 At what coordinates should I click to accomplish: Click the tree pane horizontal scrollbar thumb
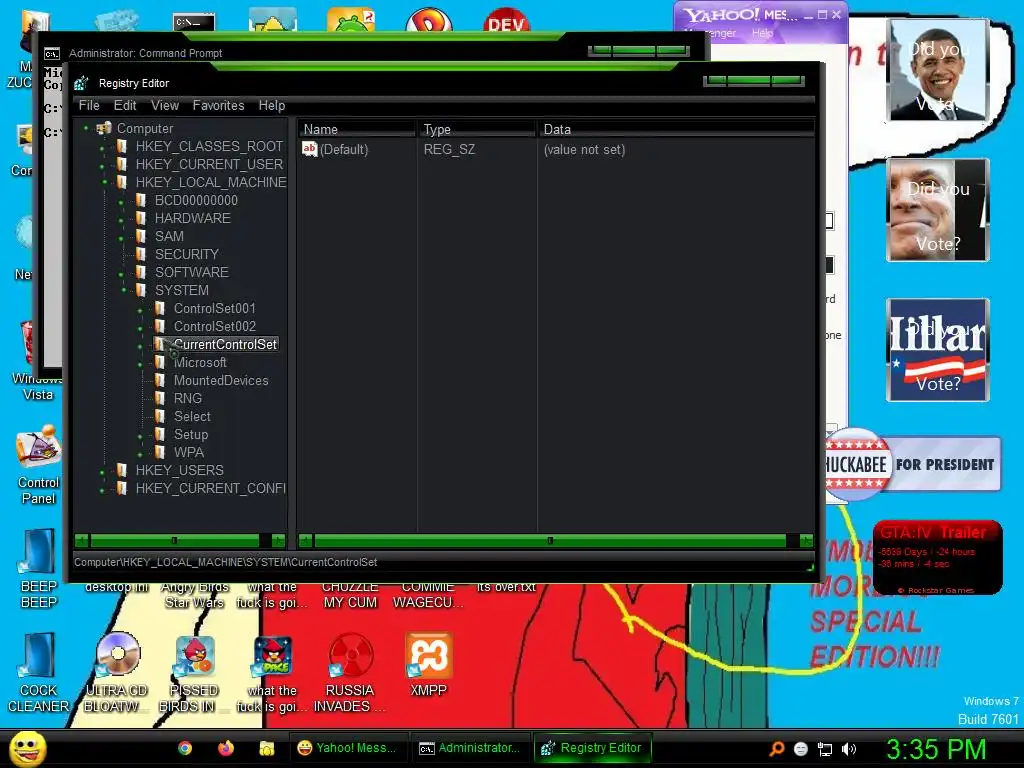[x=174, y=540]
